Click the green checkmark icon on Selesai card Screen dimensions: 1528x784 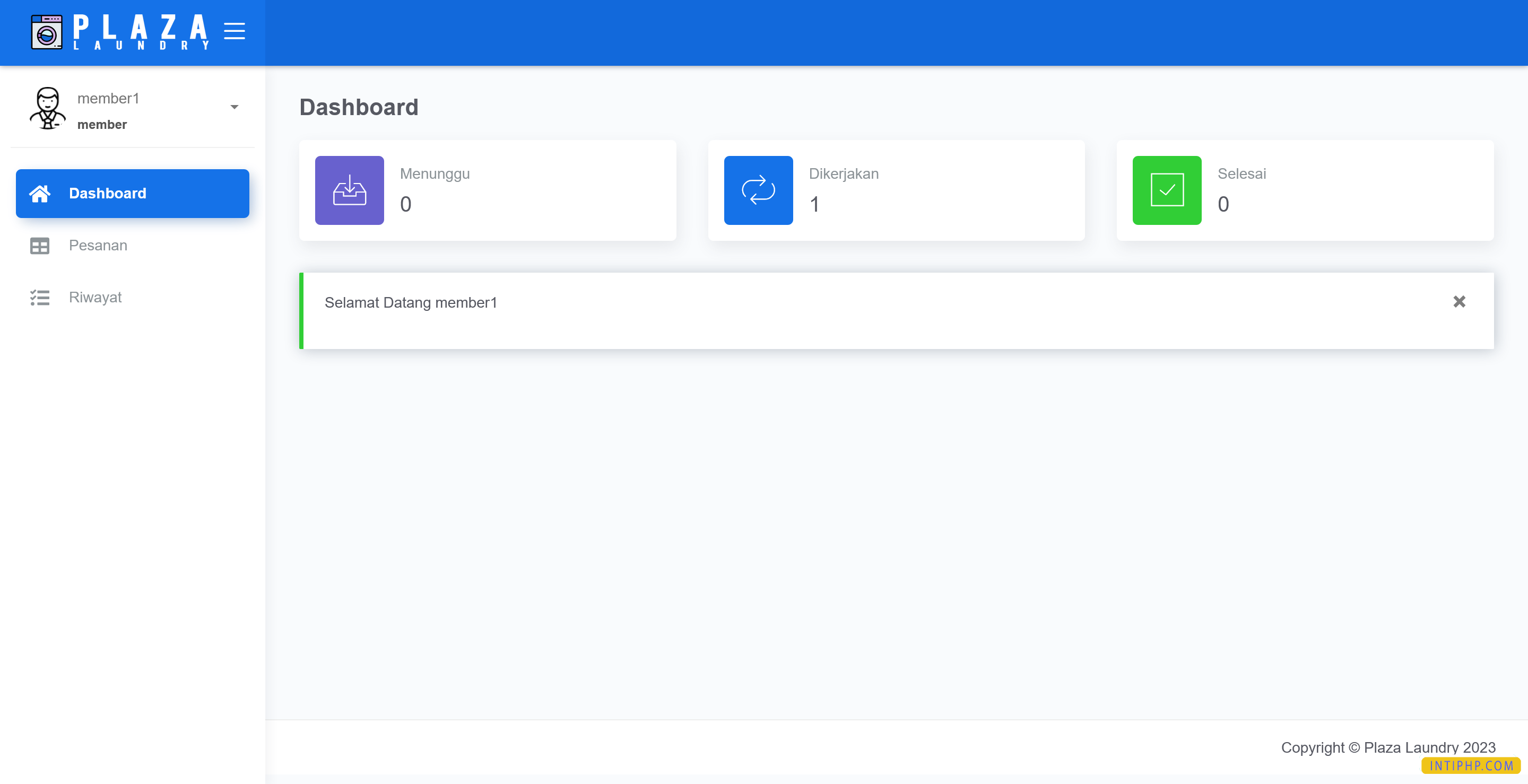pos(1166,190)
